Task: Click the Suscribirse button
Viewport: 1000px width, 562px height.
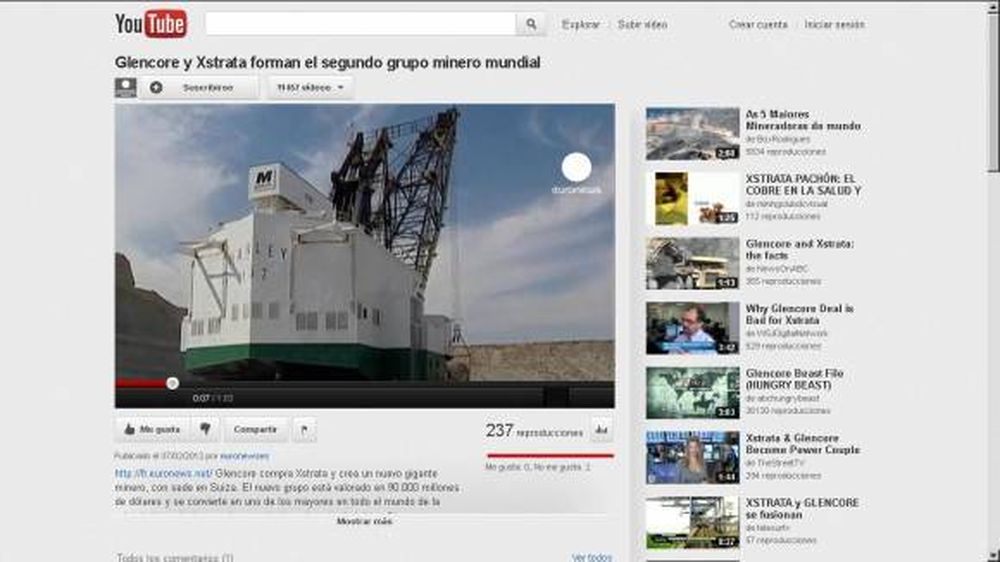Action: (199, 87)
